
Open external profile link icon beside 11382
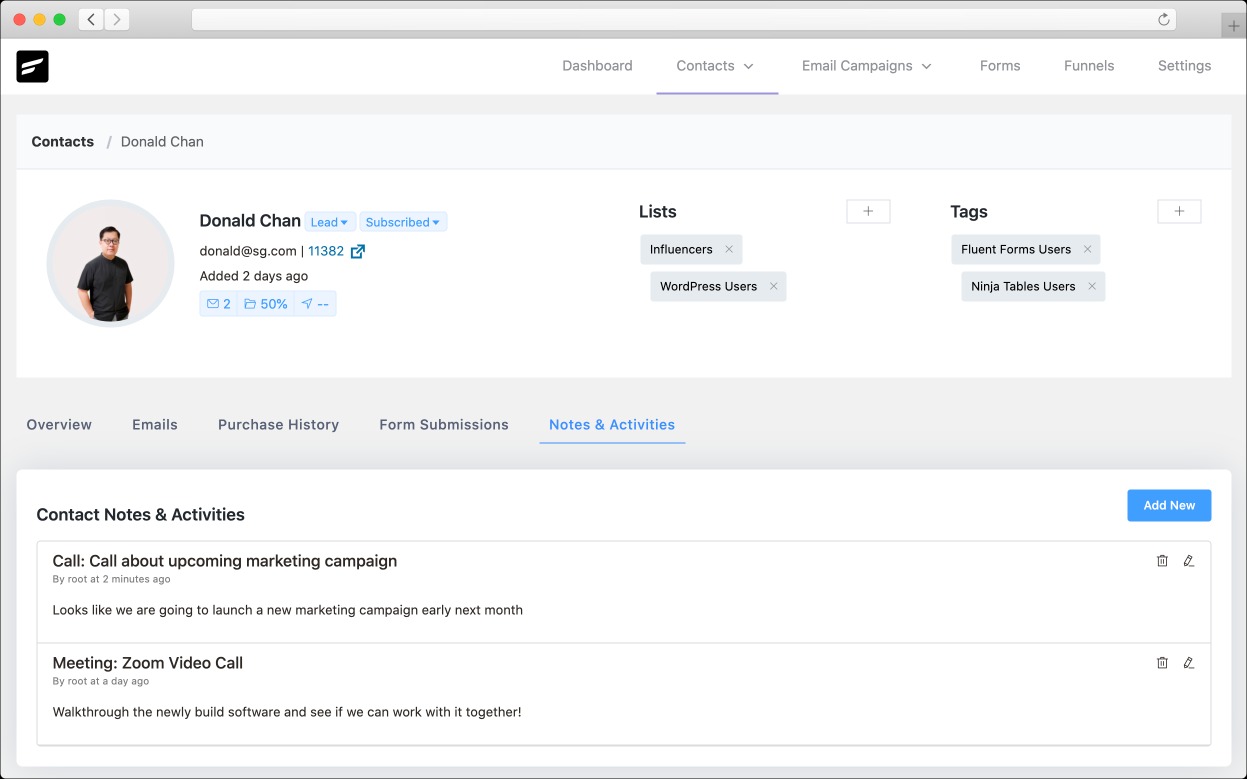[357, 251]
